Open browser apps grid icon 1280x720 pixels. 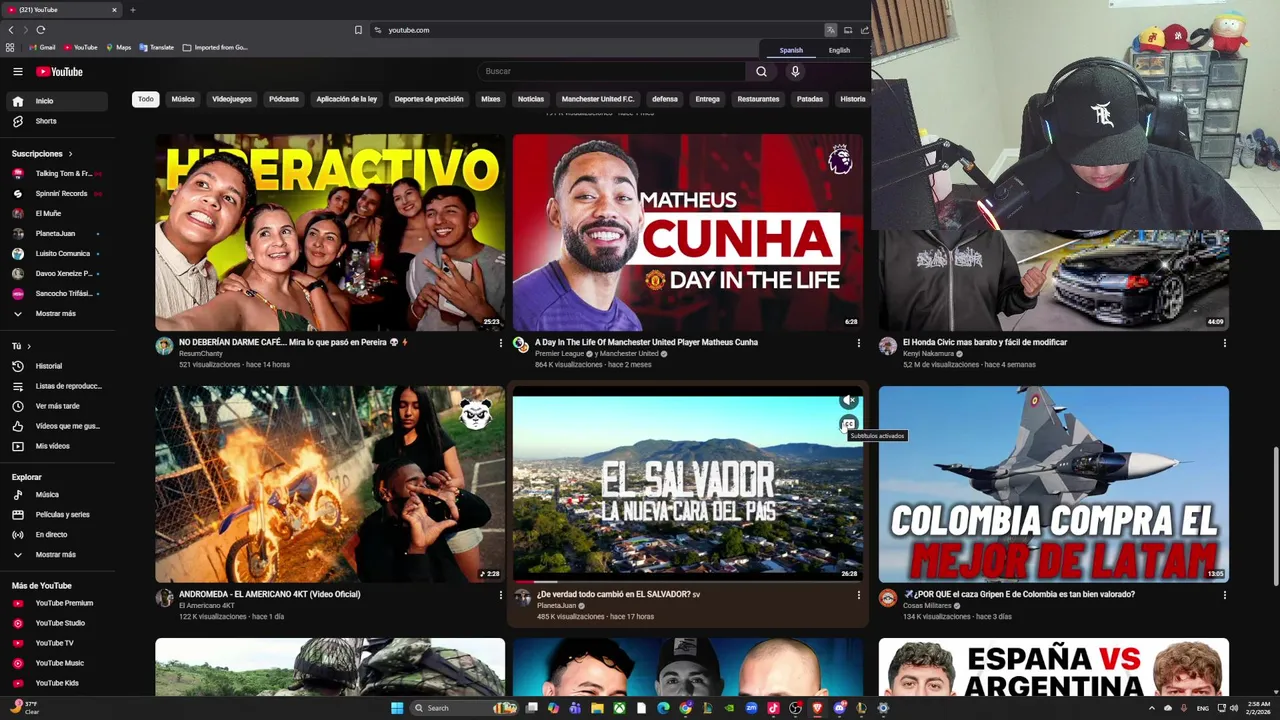tap(10, 47)
